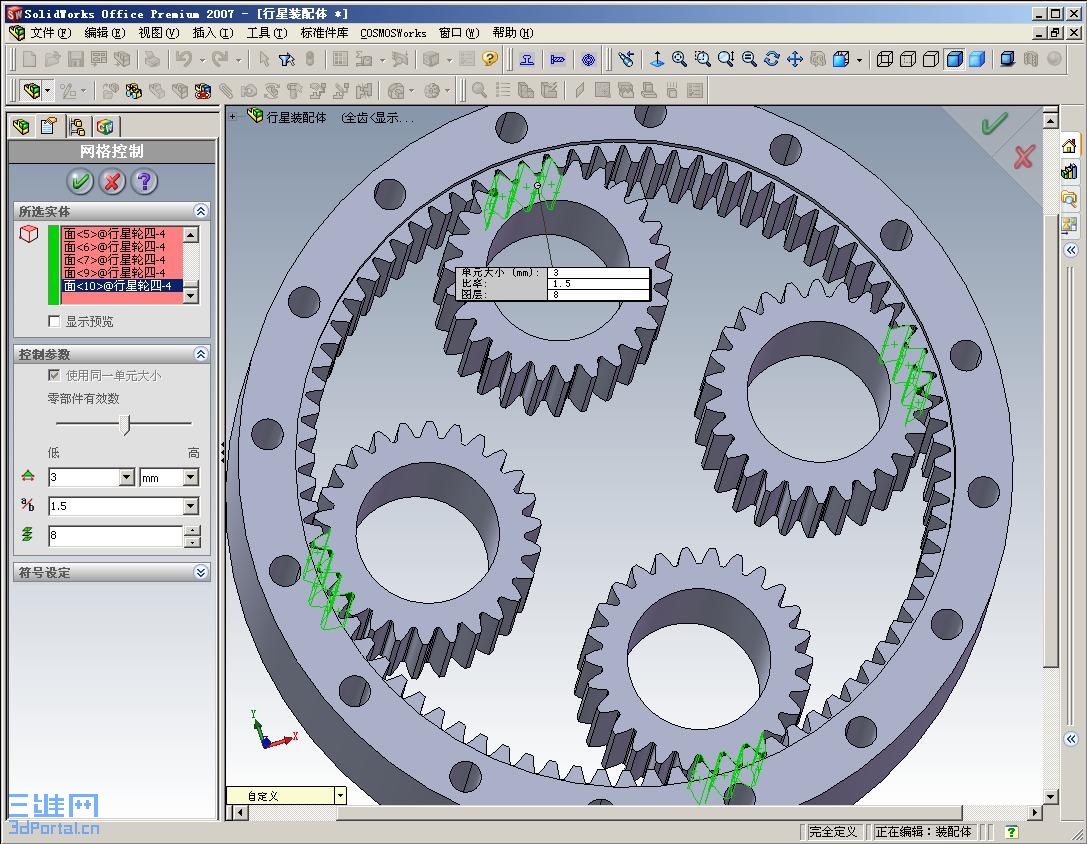Image resolution: width=1087 pixels, height=844 pixels.
Task: Toggle 使用同一单元大小 checkbox
Action: pos(54,375)
